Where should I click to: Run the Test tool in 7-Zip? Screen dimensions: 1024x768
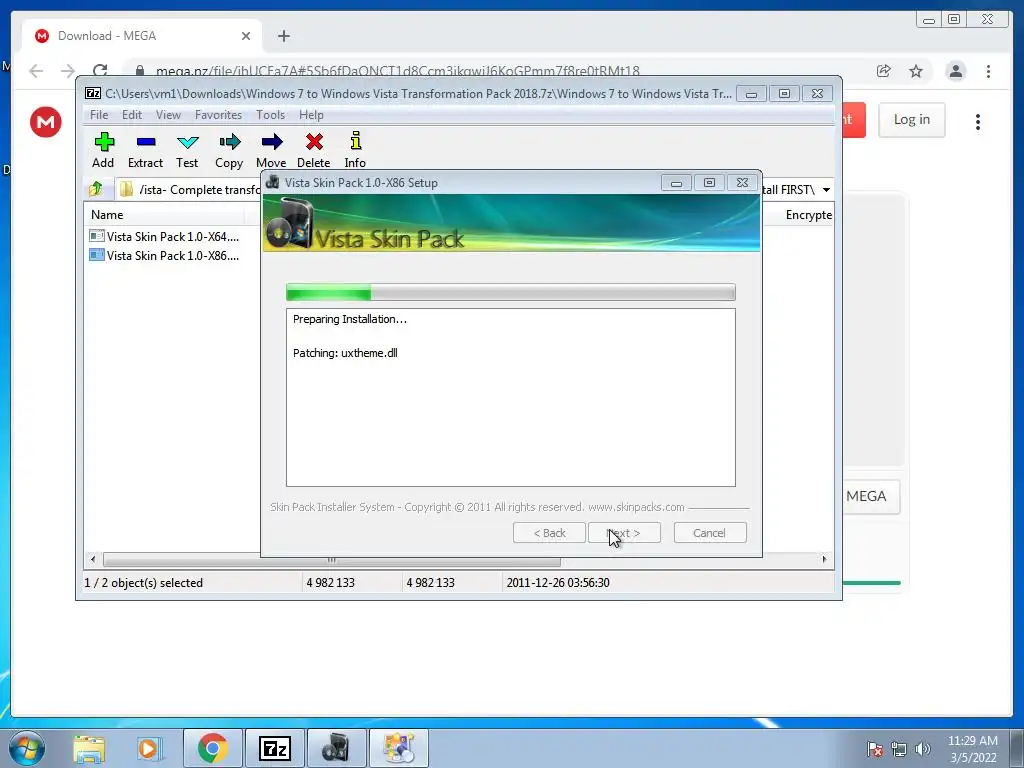tap(187, 150)
